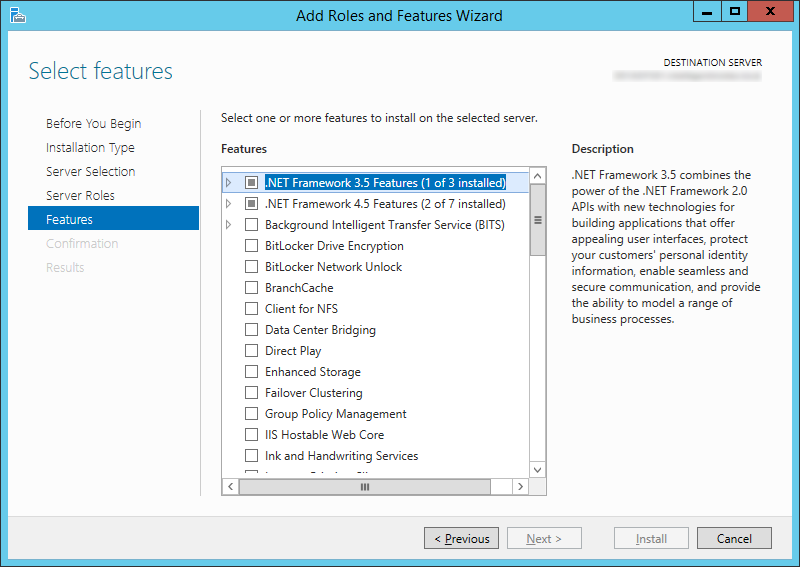Enable IIS Hostable Web Core checkbox

(x=251, y=434)
